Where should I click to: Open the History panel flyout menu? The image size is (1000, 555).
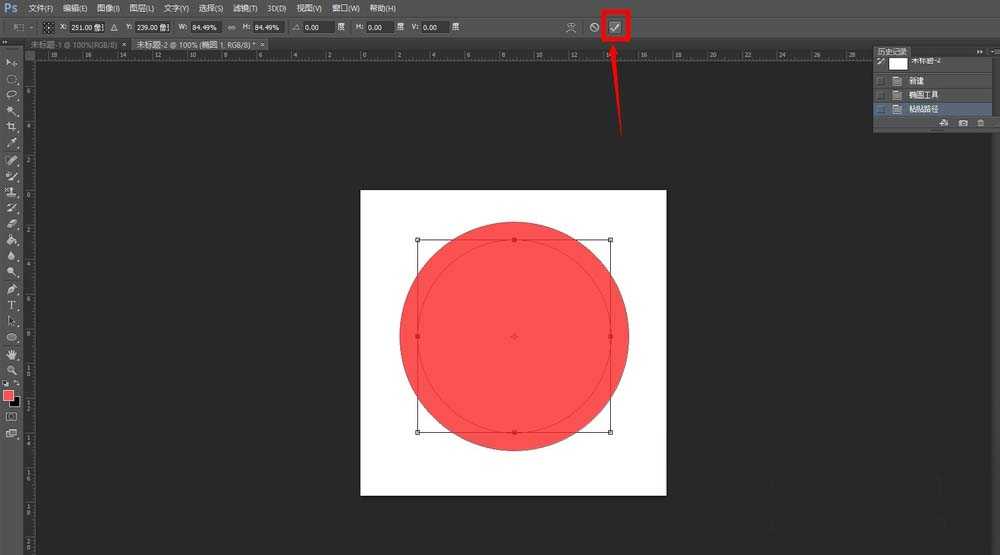(x=994, y=52)
